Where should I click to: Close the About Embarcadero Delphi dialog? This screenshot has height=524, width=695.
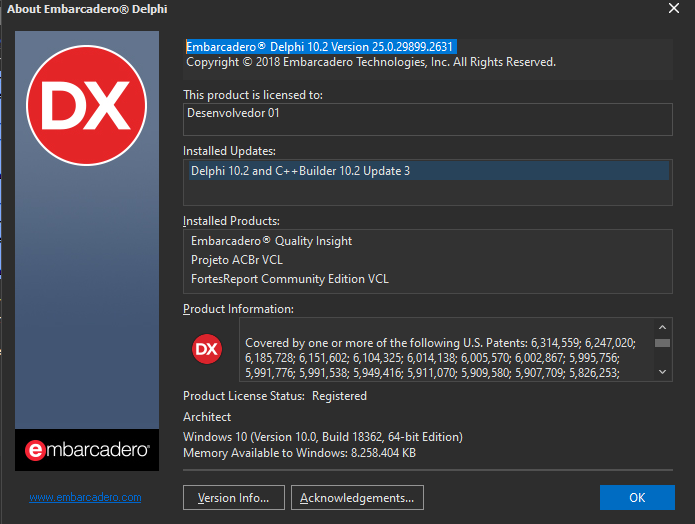pos(674,8)
